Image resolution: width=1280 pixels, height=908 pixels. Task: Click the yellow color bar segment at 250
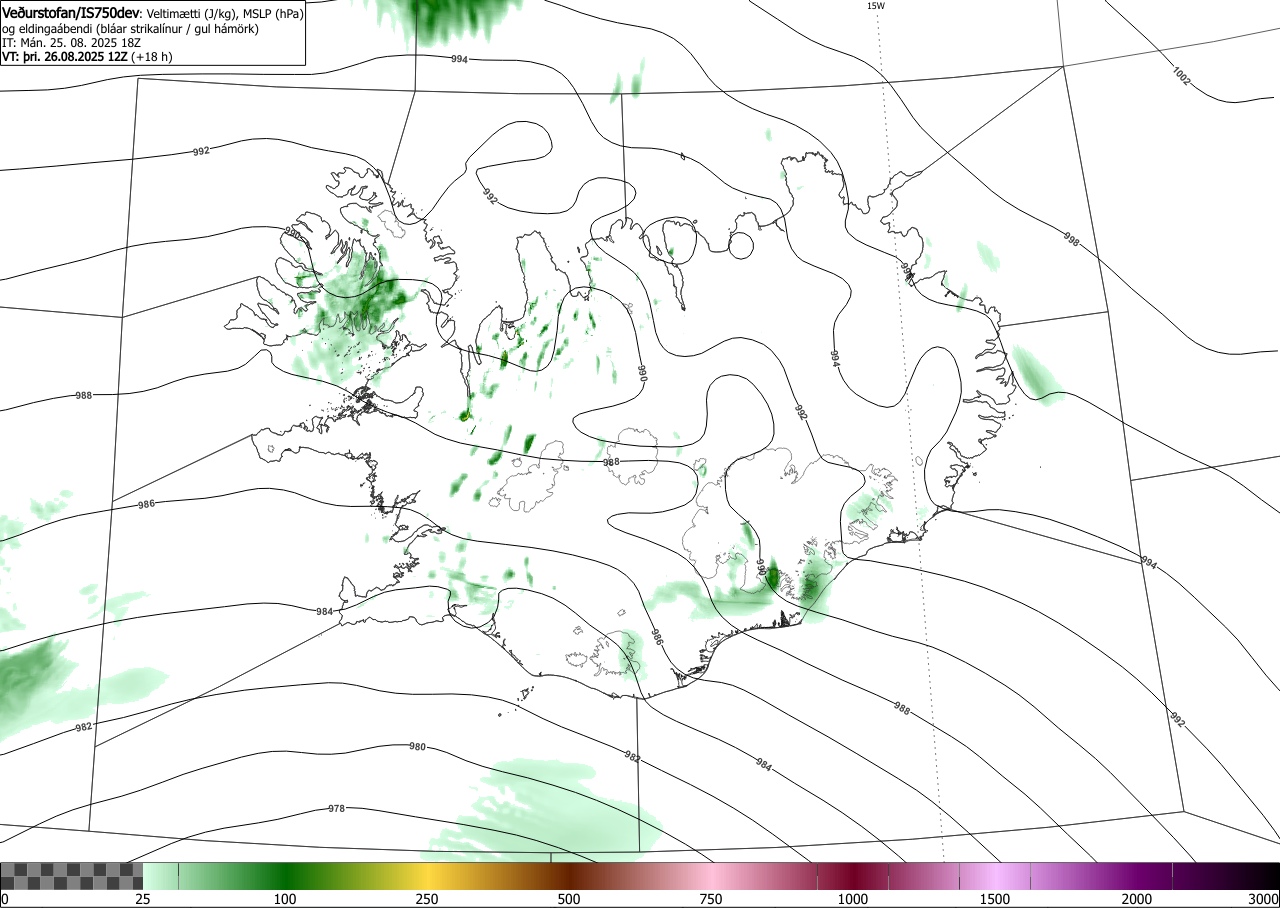pyautogui.click(x=427, y=876)
